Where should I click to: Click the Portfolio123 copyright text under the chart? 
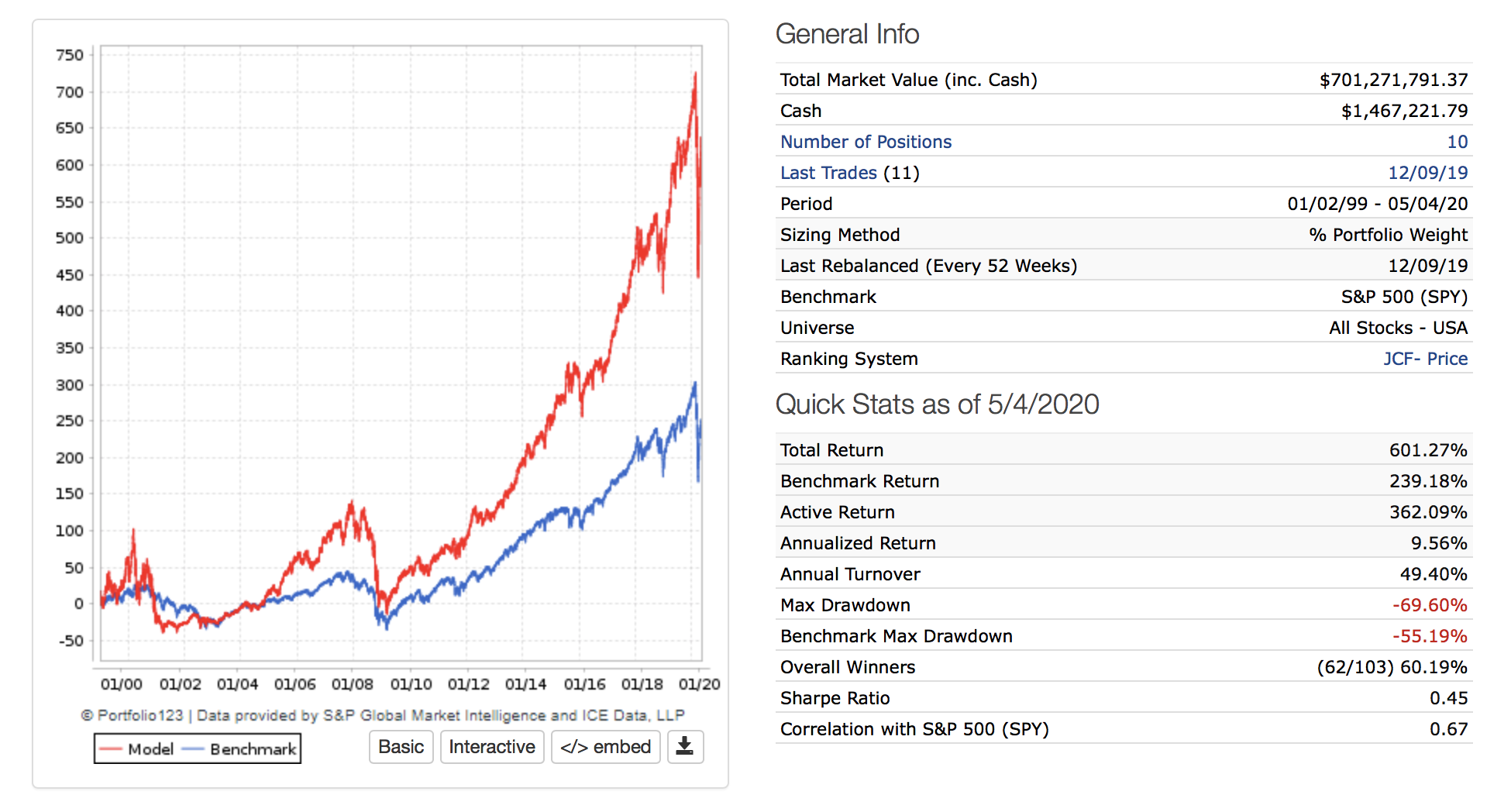point(383,715)
